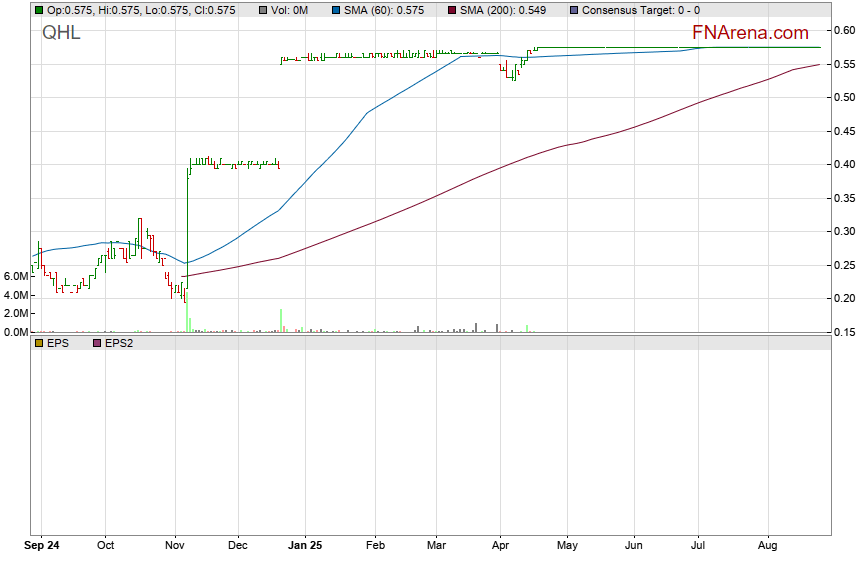Viewport: 859px width, 566px height.
Task: Click the 0.60 price axis label
Action: (844, 31)
